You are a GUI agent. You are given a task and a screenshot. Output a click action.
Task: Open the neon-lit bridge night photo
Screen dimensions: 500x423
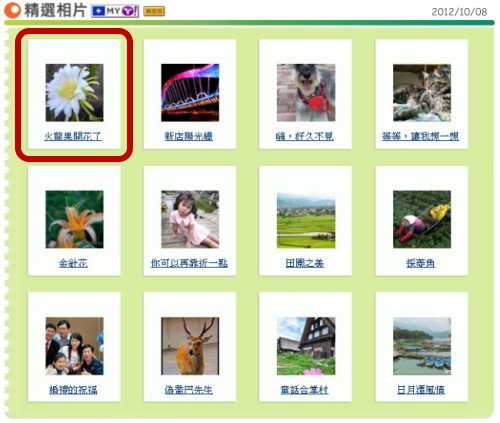coord(190,93)
